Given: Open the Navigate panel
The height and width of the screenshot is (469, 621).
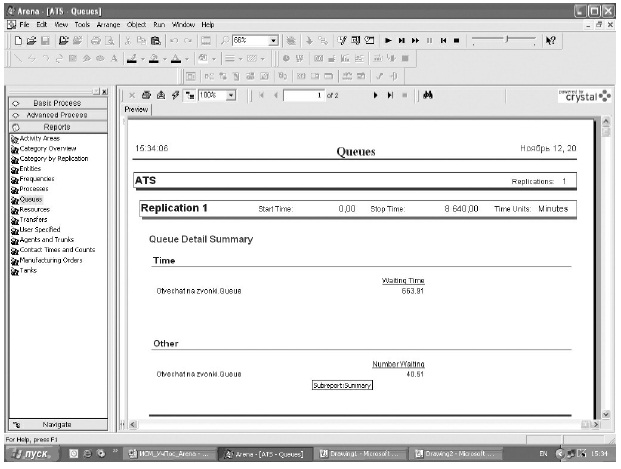Looking at the screenshot, I should tap(58, 425).
